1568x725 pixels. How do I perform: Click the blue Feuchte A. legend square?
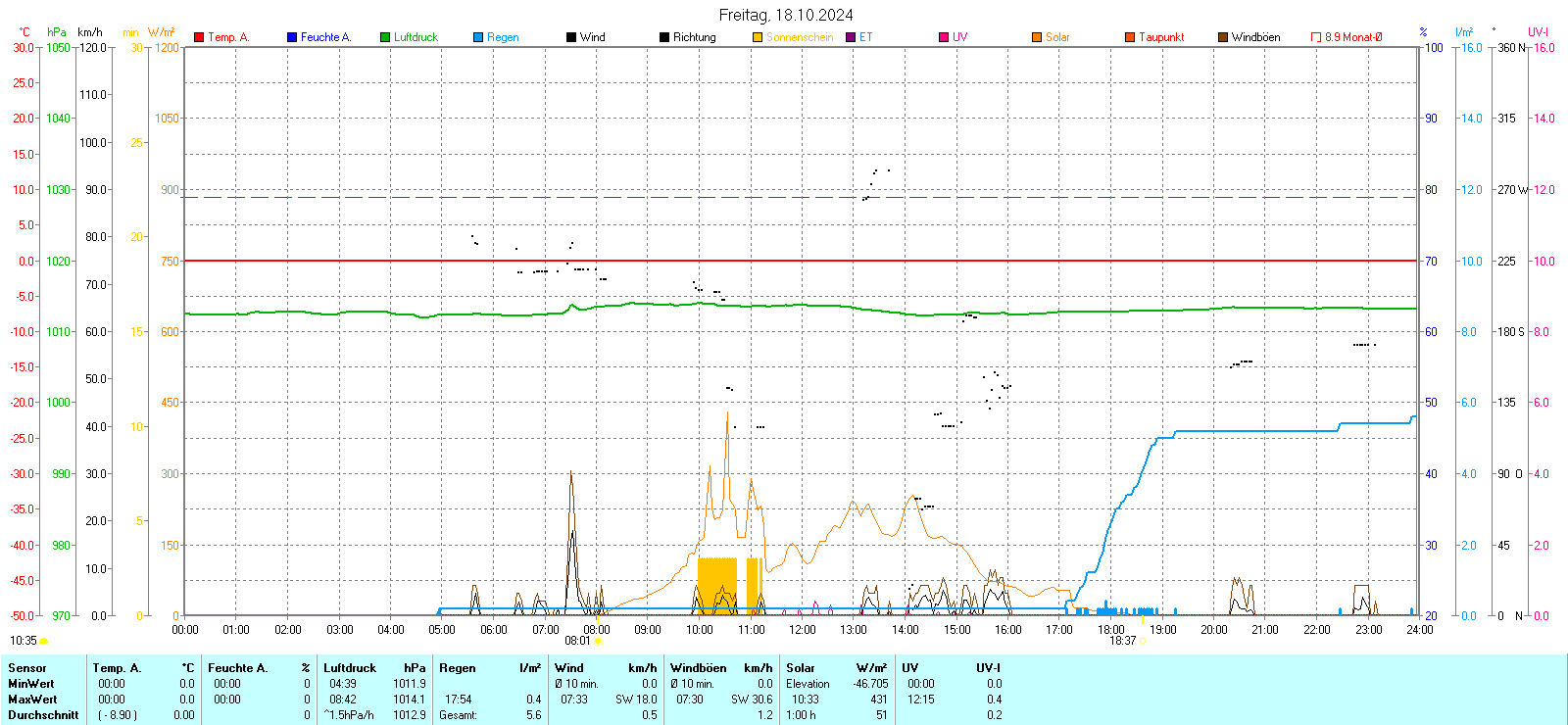click(x=292, y=37)
